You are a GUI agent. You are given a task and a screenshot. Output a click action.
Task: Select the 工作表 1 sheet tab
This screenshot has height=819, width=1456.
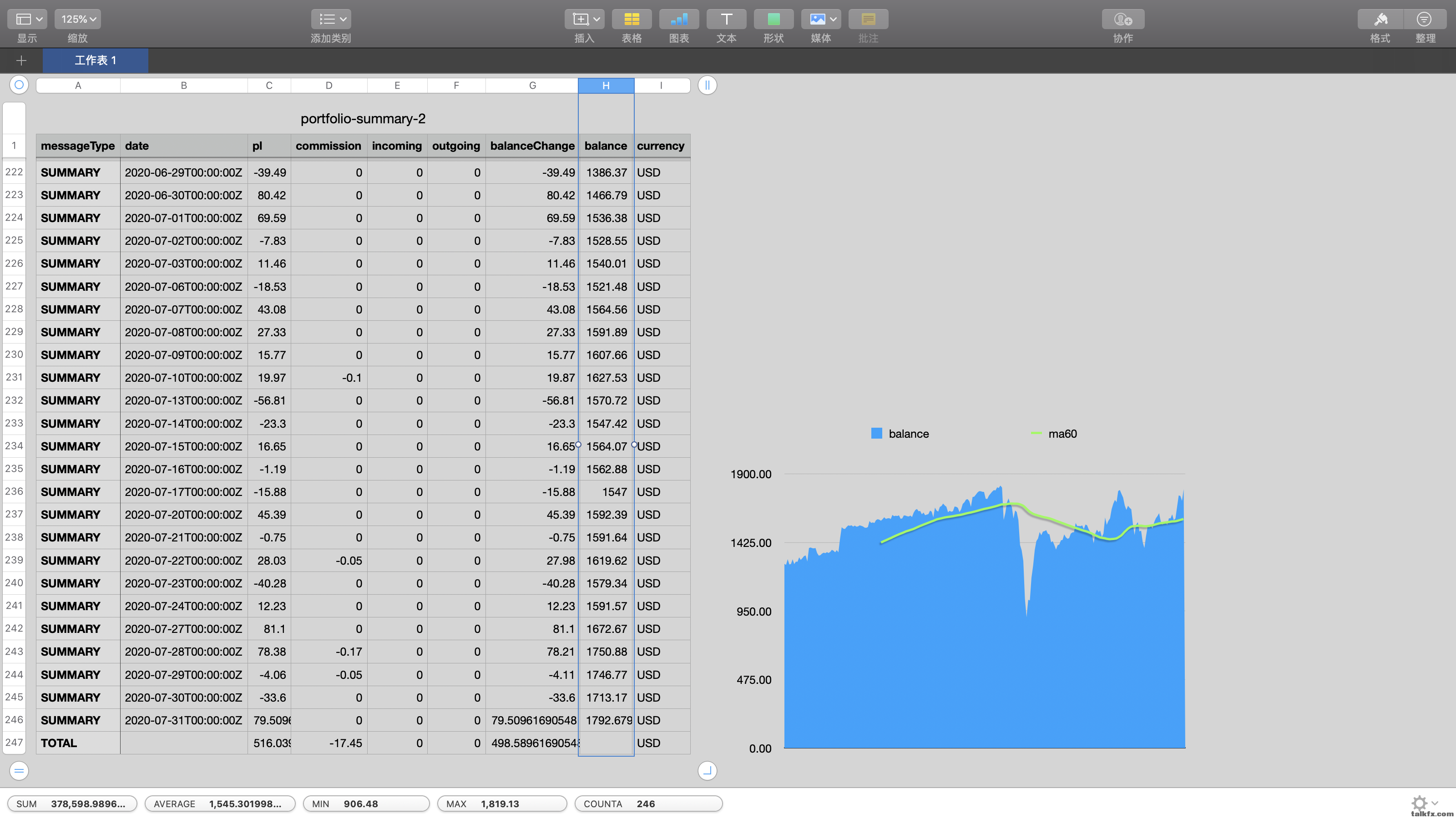pos(96,61)
